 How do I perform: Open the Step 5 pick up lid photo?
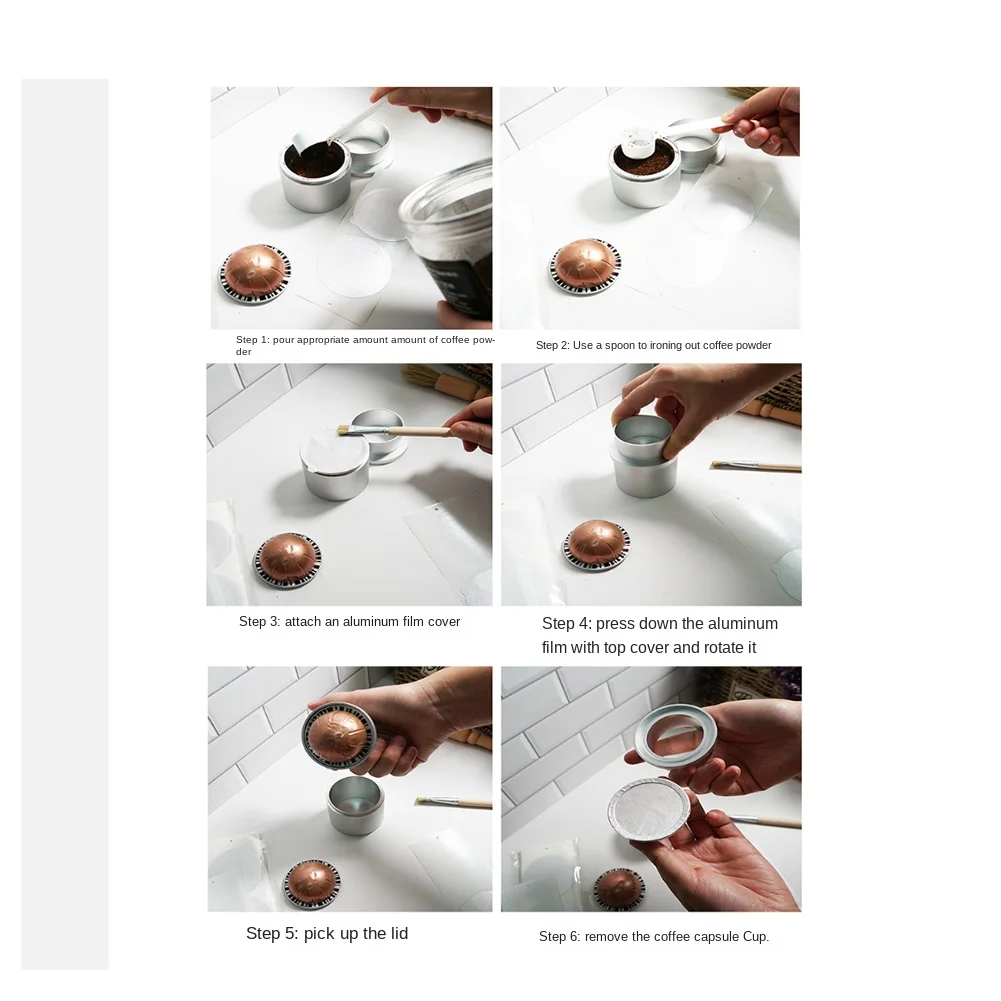(350, 789)
